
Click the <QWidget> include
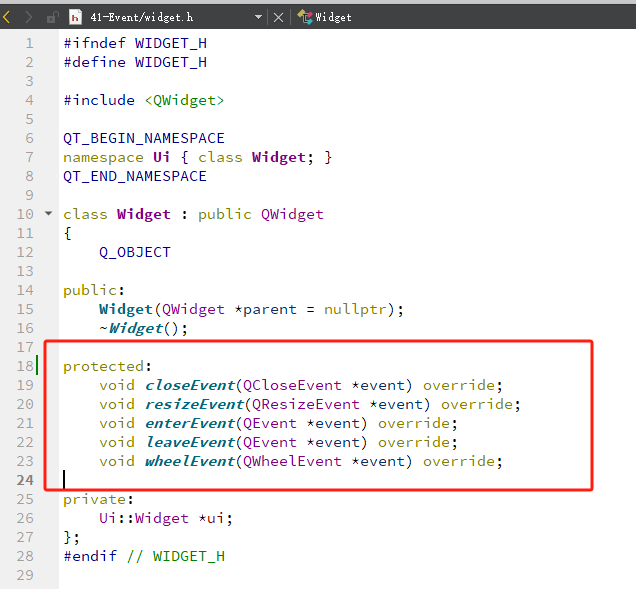[x=185, y=100]
